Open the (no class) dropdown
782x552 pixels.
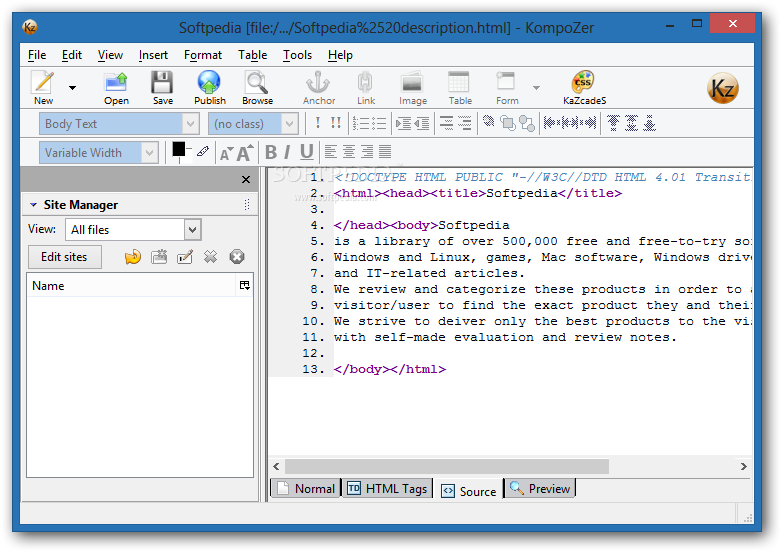tap(253, 124)
